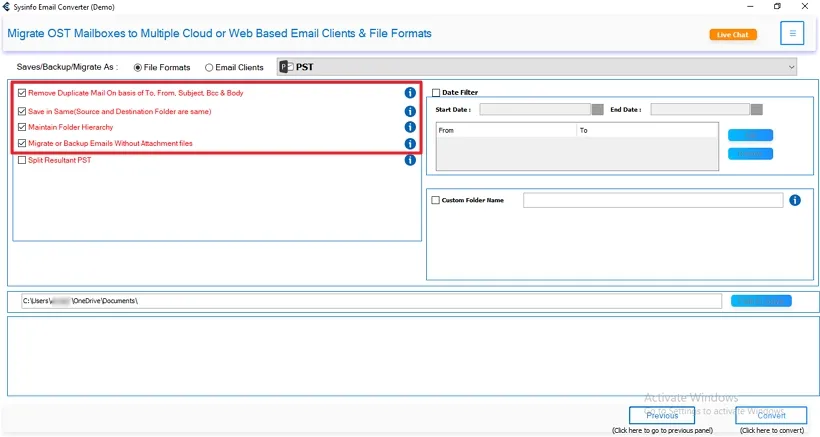
Task: Click the Previous button
Action: 662,416
